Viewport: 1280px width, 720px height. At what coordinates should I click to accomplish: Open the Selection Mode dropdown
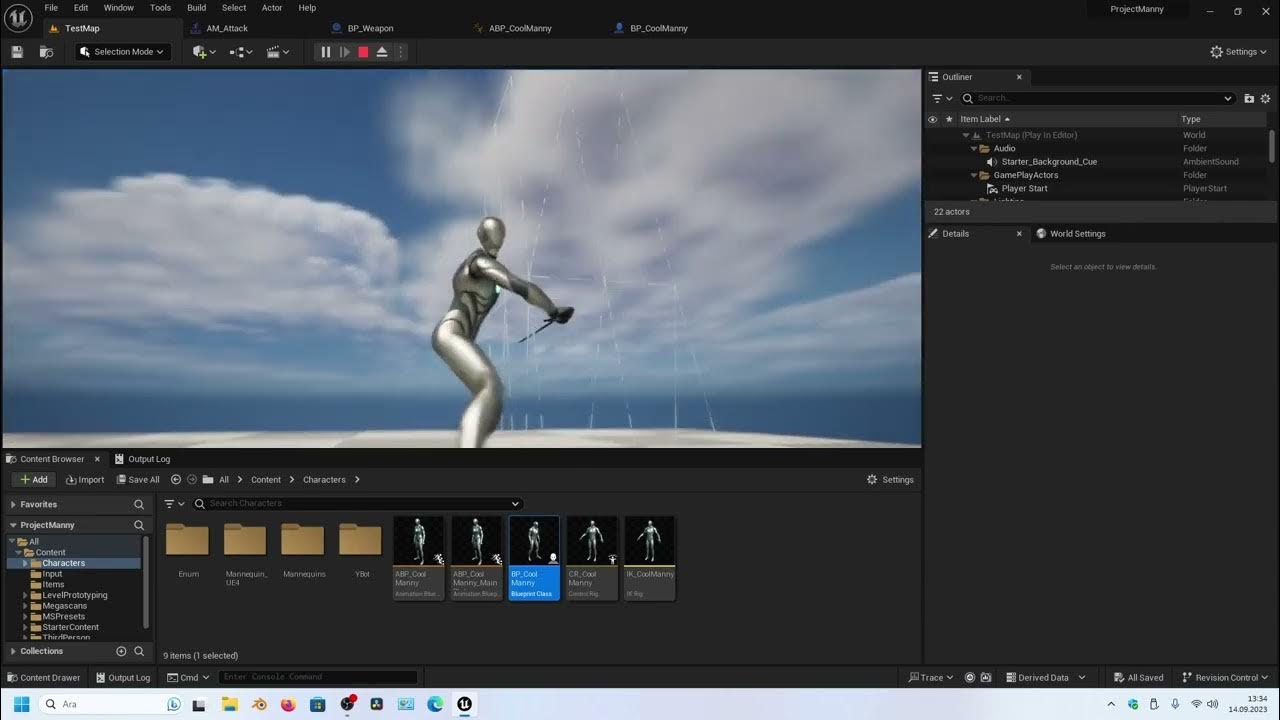coord(123,52)
